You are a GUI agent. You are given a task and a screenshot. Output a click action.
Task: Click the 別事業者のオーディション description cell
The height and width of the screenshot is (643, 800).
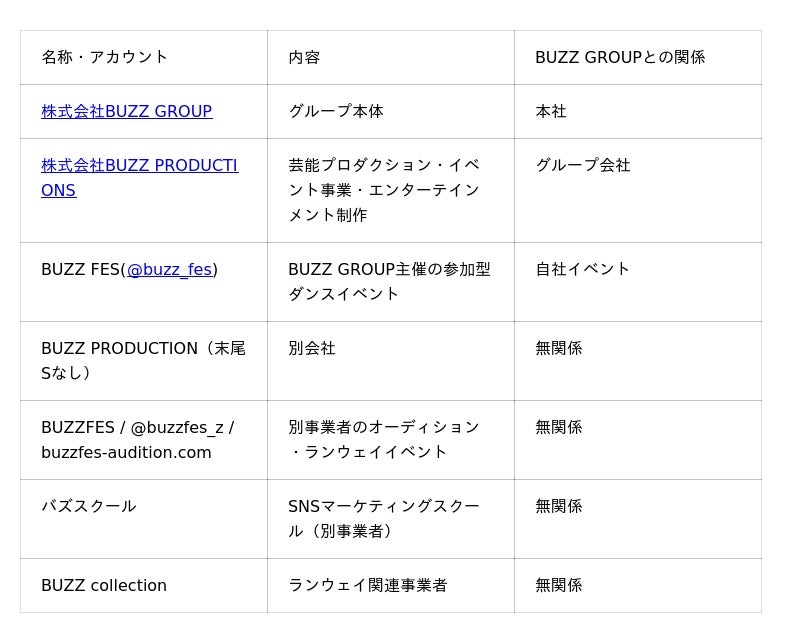(384, 439)
